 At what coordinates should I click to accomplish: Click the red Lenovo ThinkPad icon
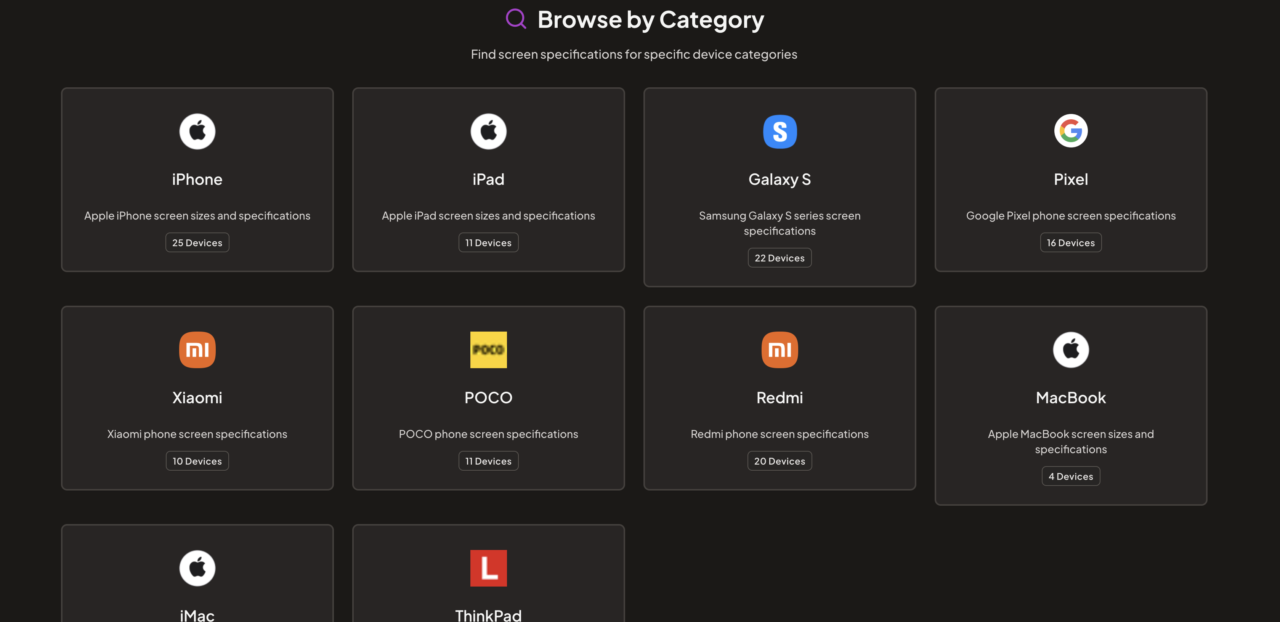tap(488, 568)
